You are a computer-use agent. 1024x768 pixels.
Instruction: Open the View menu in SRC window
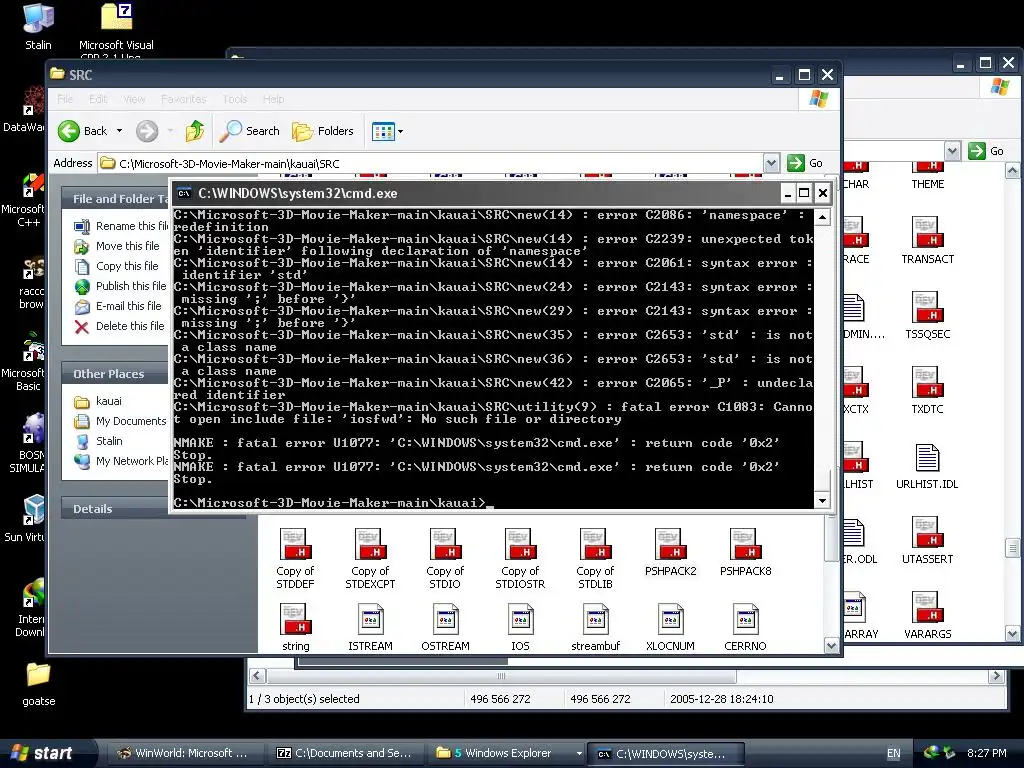[134, 99]
